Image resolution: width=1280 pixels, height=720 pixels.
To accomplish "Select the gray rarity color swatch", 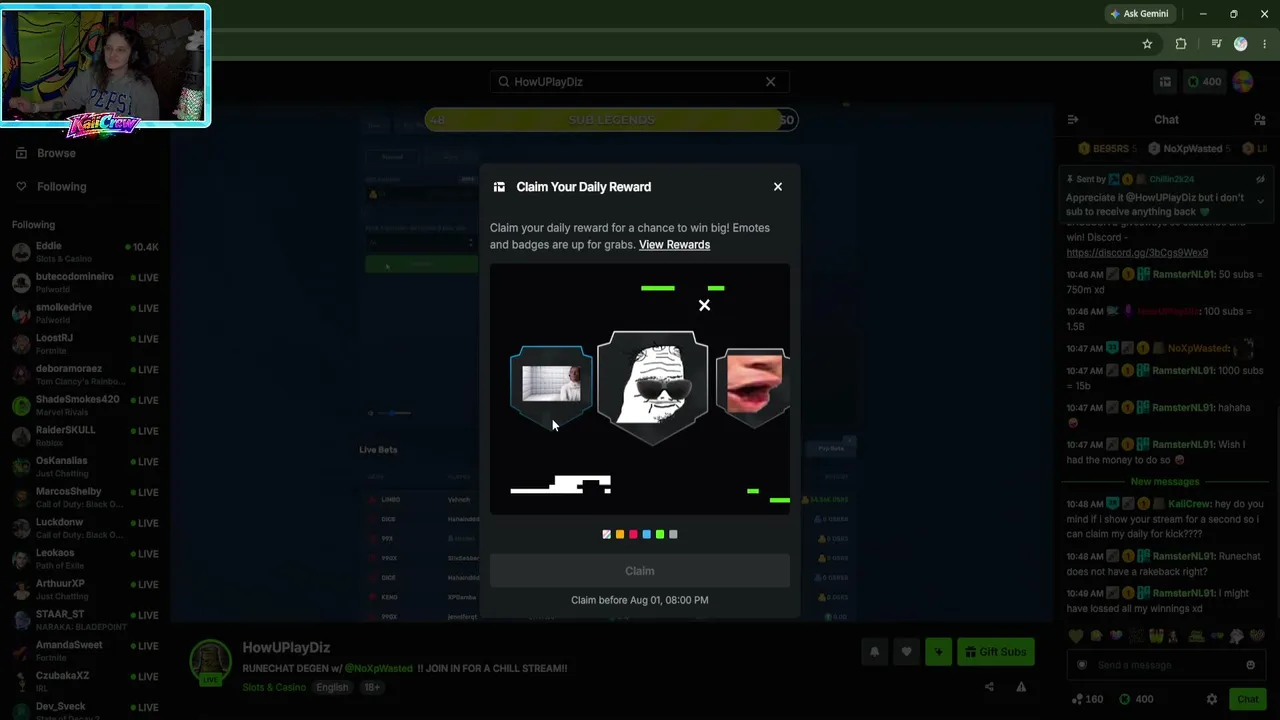I will 673,534.
